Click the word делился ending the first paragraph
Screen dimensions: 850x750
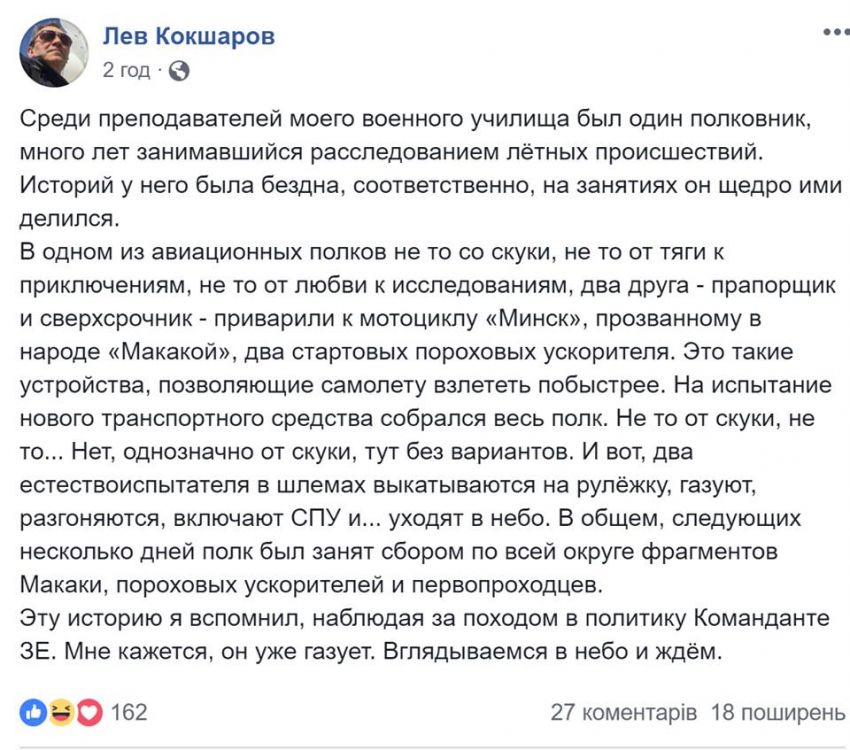point(69,218)
